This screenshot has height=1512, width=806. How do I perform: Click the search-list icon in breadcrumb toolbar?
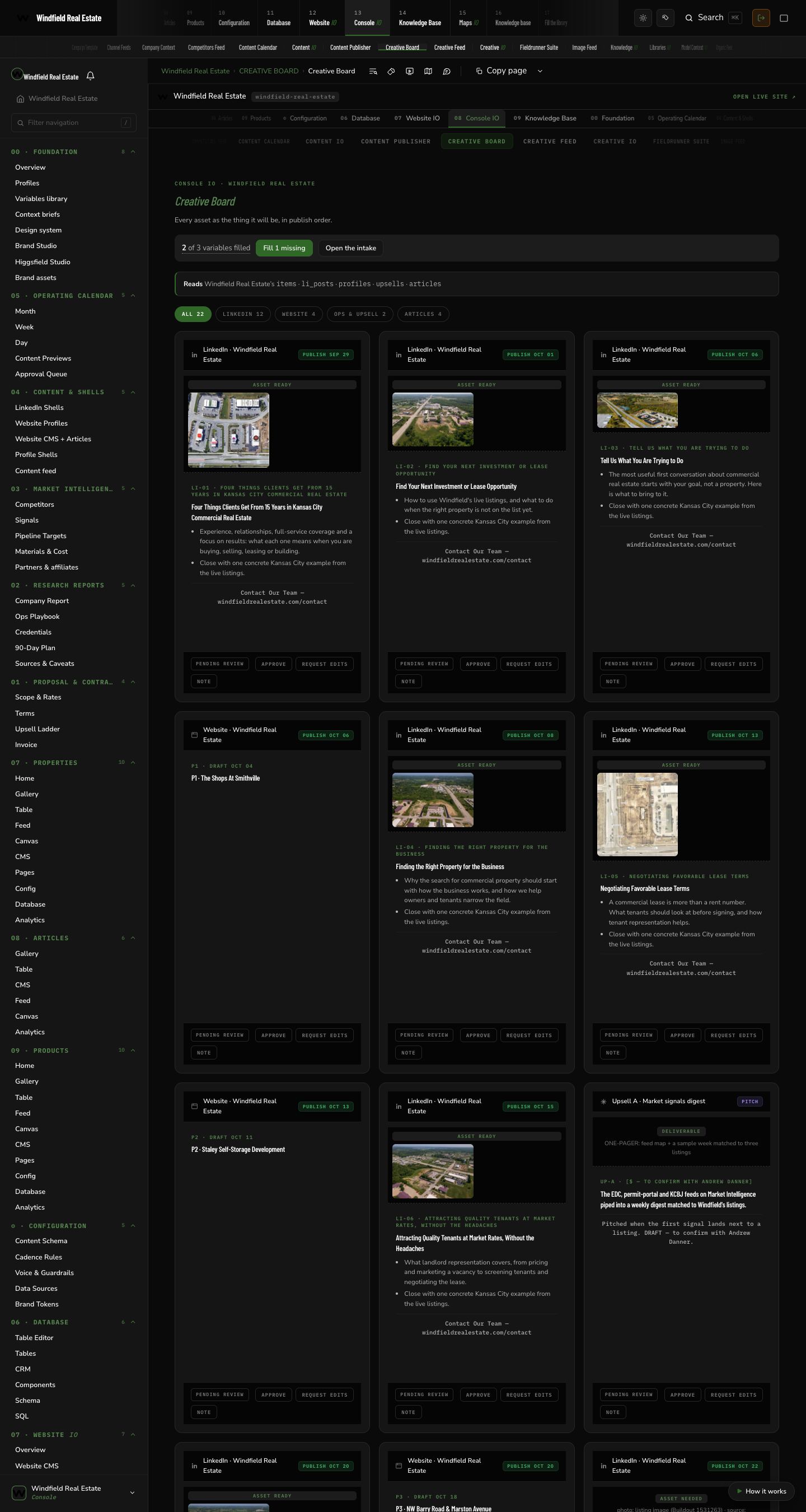point(373,71)
